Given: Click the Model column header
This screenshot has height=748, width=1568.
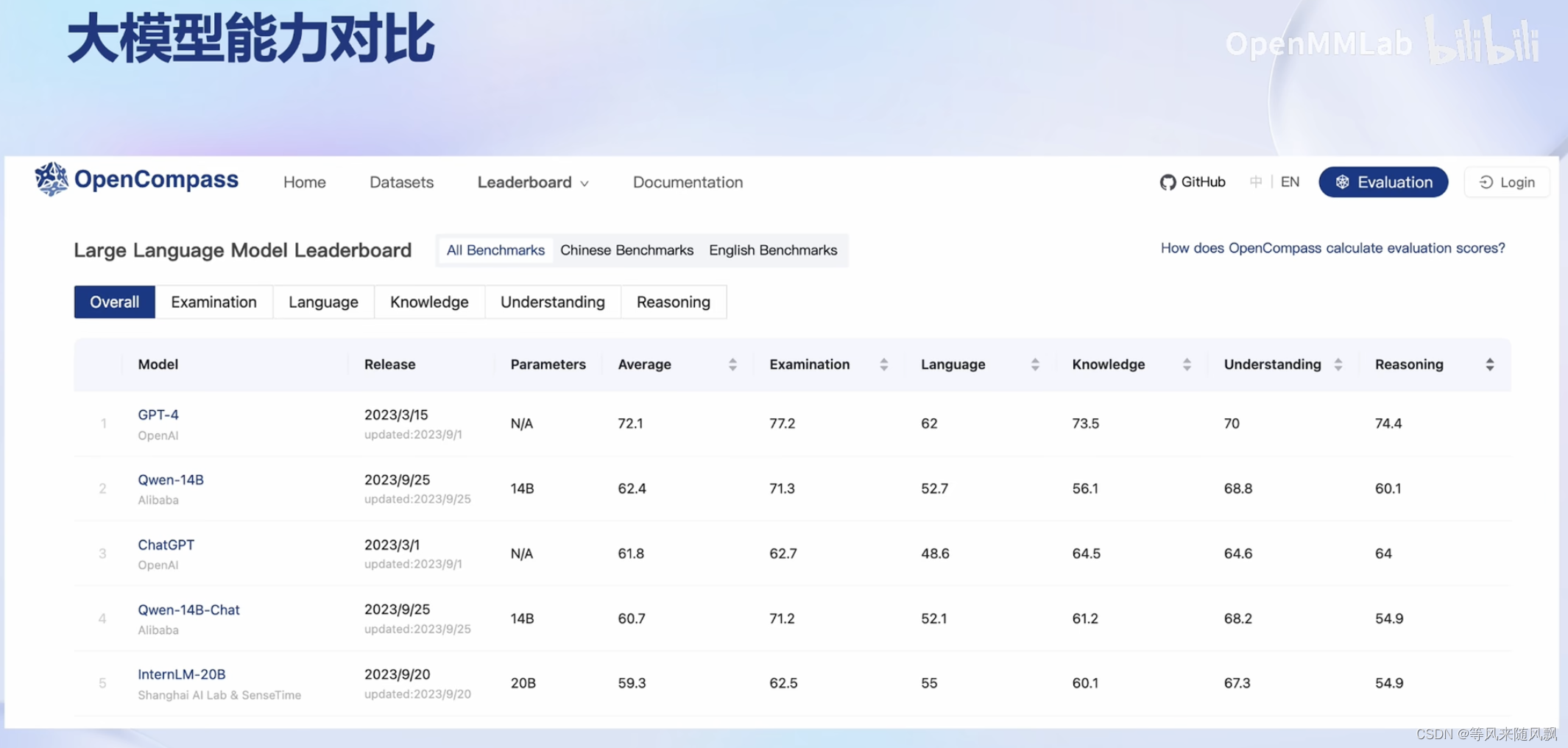Looking at the screenshot, I should coord(158,364).
